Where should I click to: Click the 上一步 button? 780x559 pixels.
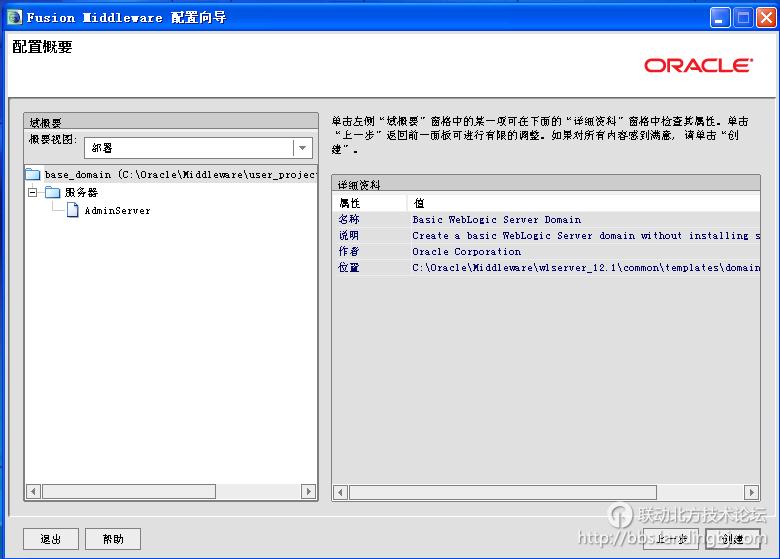(670, 539)
